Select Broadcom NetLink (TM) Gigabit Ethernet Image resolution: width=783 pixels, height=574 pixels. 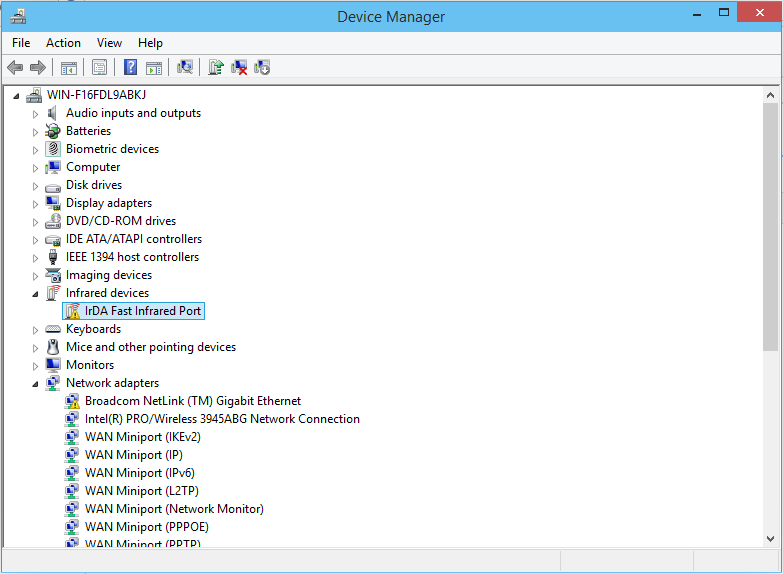pyautogui.click(x=193, y=401)
